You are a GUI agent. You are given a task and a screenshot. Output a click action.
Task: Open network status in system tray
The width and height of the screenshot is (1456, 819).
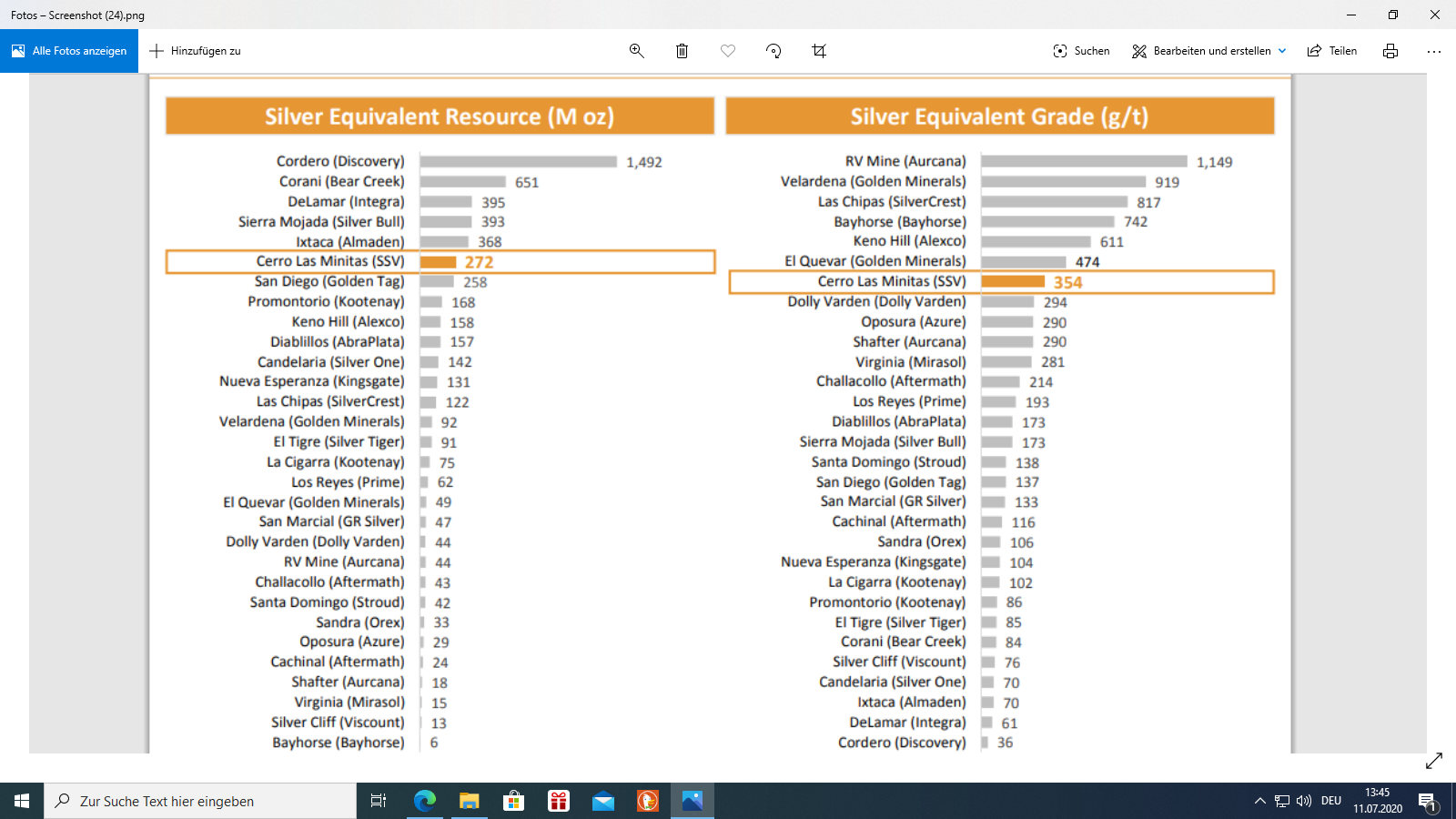pyautogui.click(x=1282, y=801)
